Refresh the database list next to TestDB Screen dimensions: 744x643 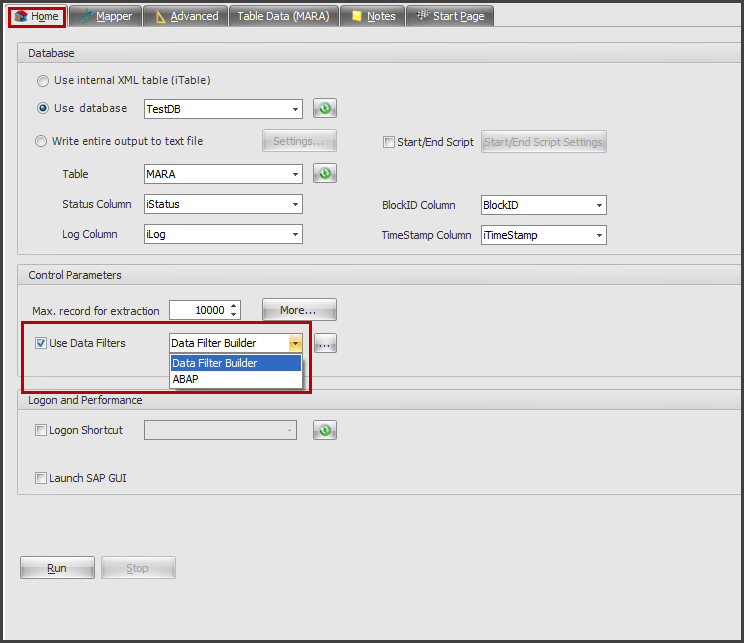(325, 109)
